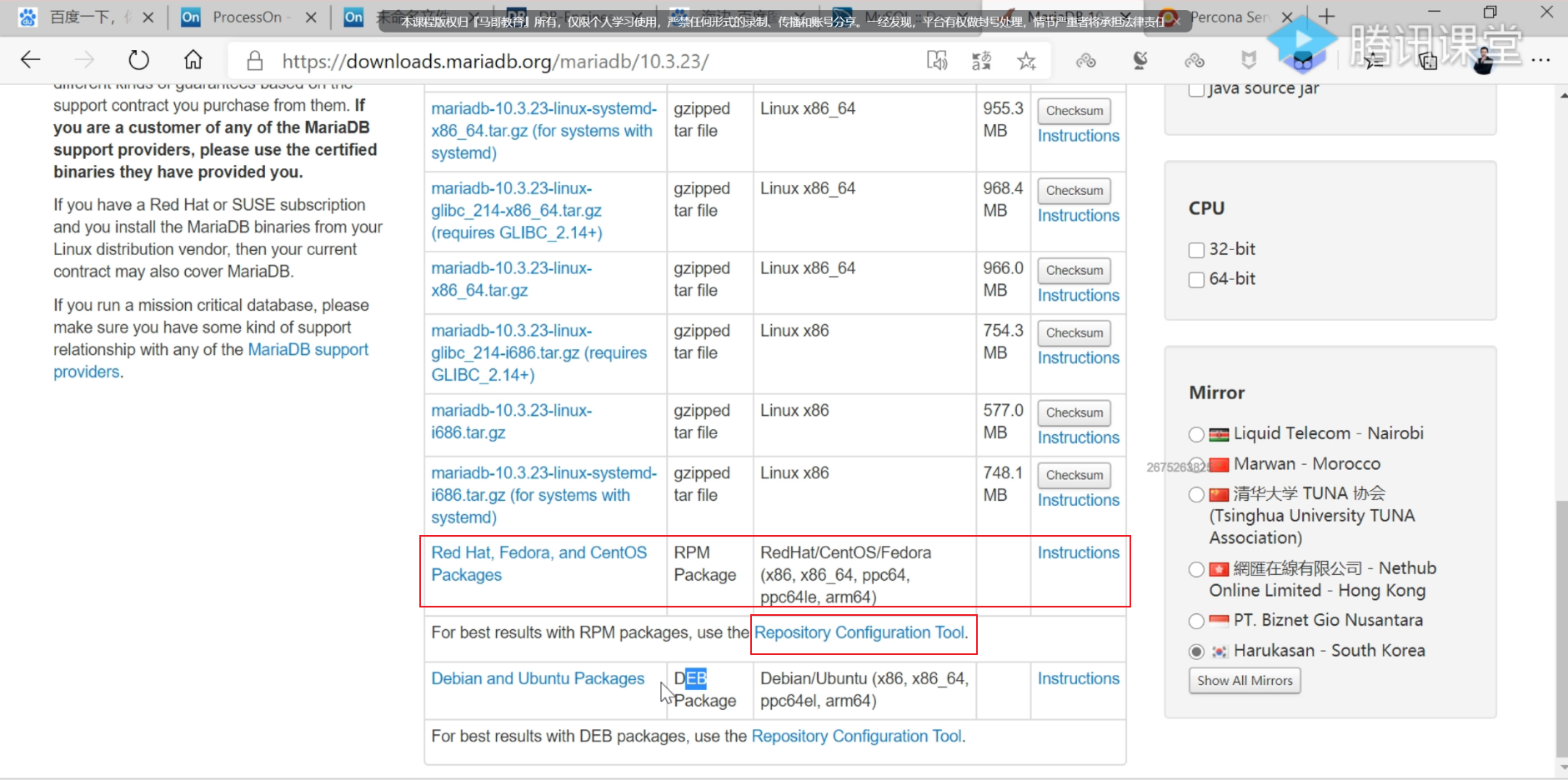Select PT. Biznet Gio Nusantara mirror

1196,621
